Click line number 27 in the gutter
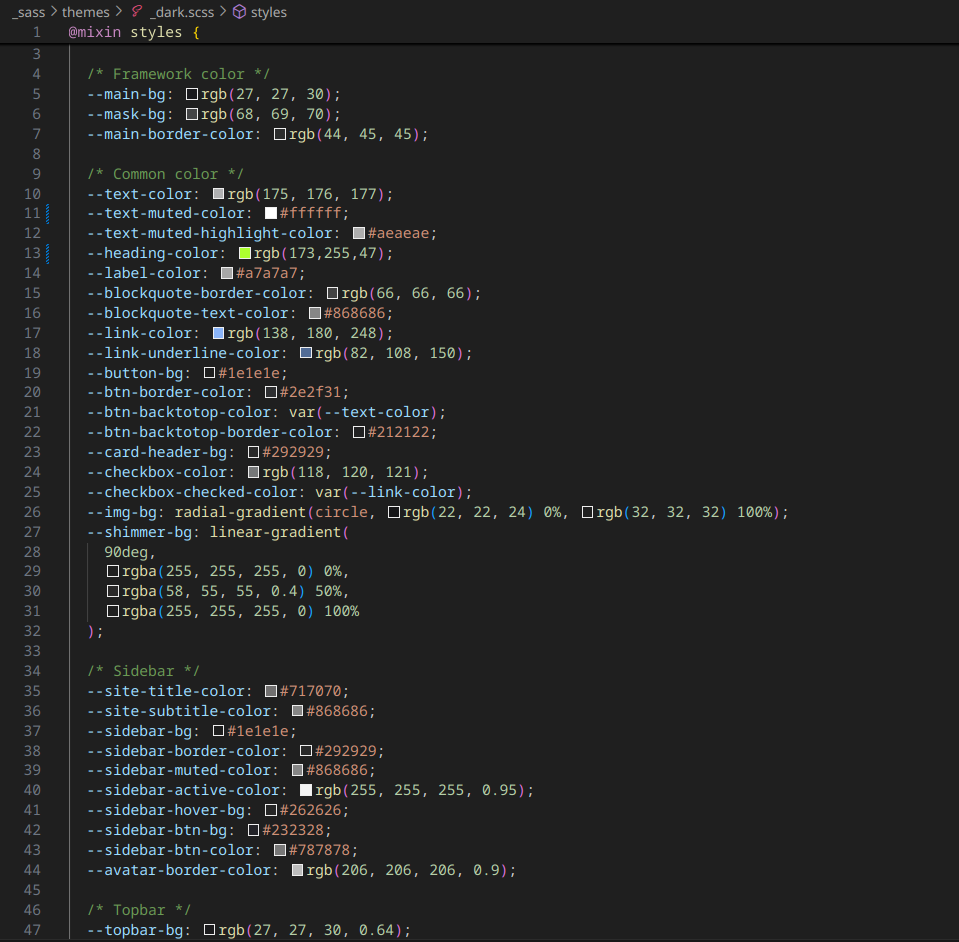This screenshot has height=942, width=959. [x=32, y=532]
